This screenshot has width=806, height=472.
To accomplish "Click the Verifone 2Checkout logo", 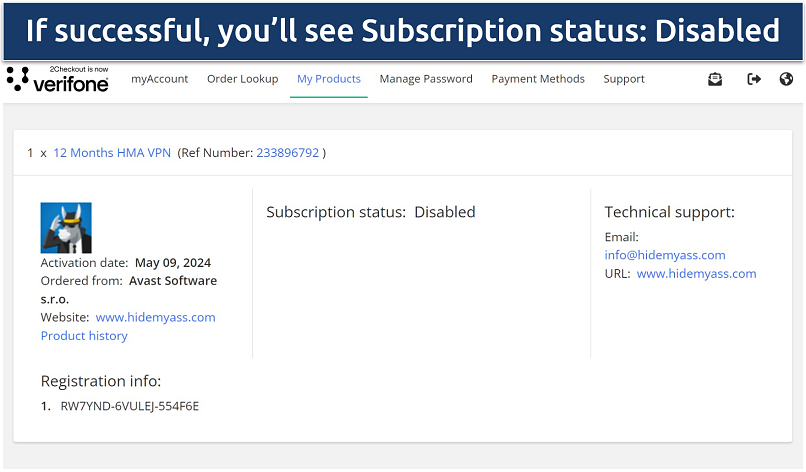I will (58, 80).
